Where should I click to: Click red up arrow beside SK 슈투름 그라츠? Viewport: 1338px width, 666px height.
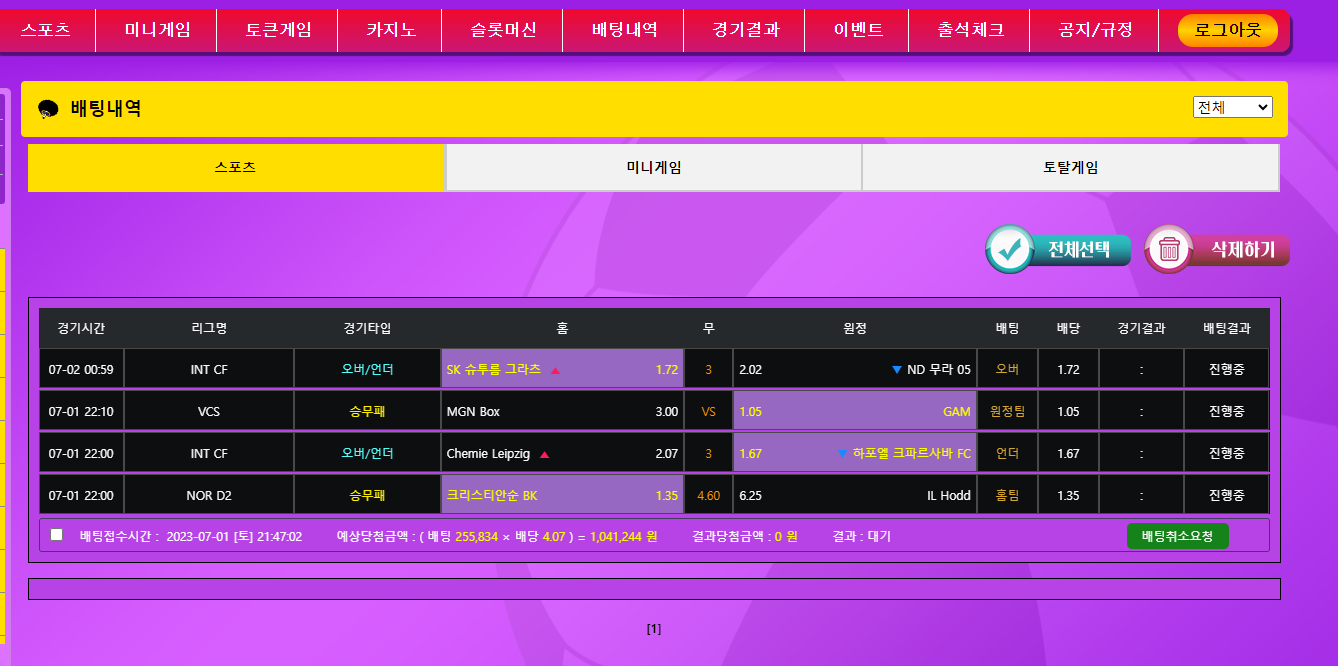point(556,370)
